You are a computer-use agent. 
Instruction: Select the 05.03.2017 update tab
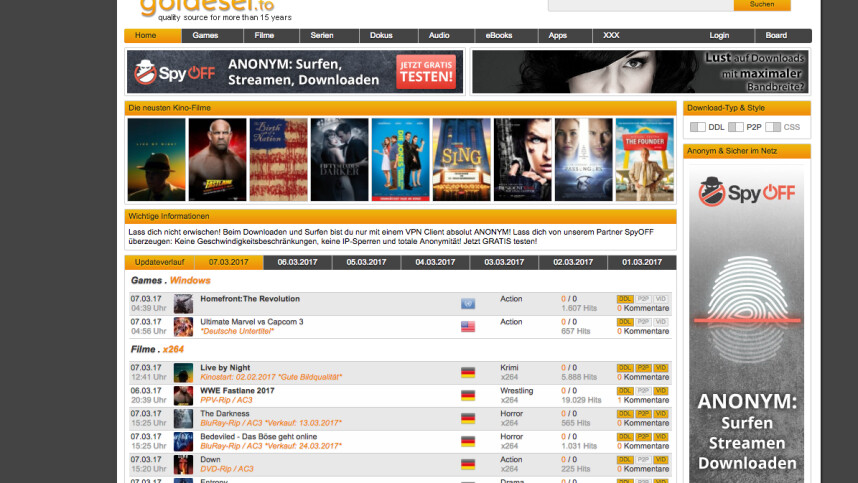(367, 263)
